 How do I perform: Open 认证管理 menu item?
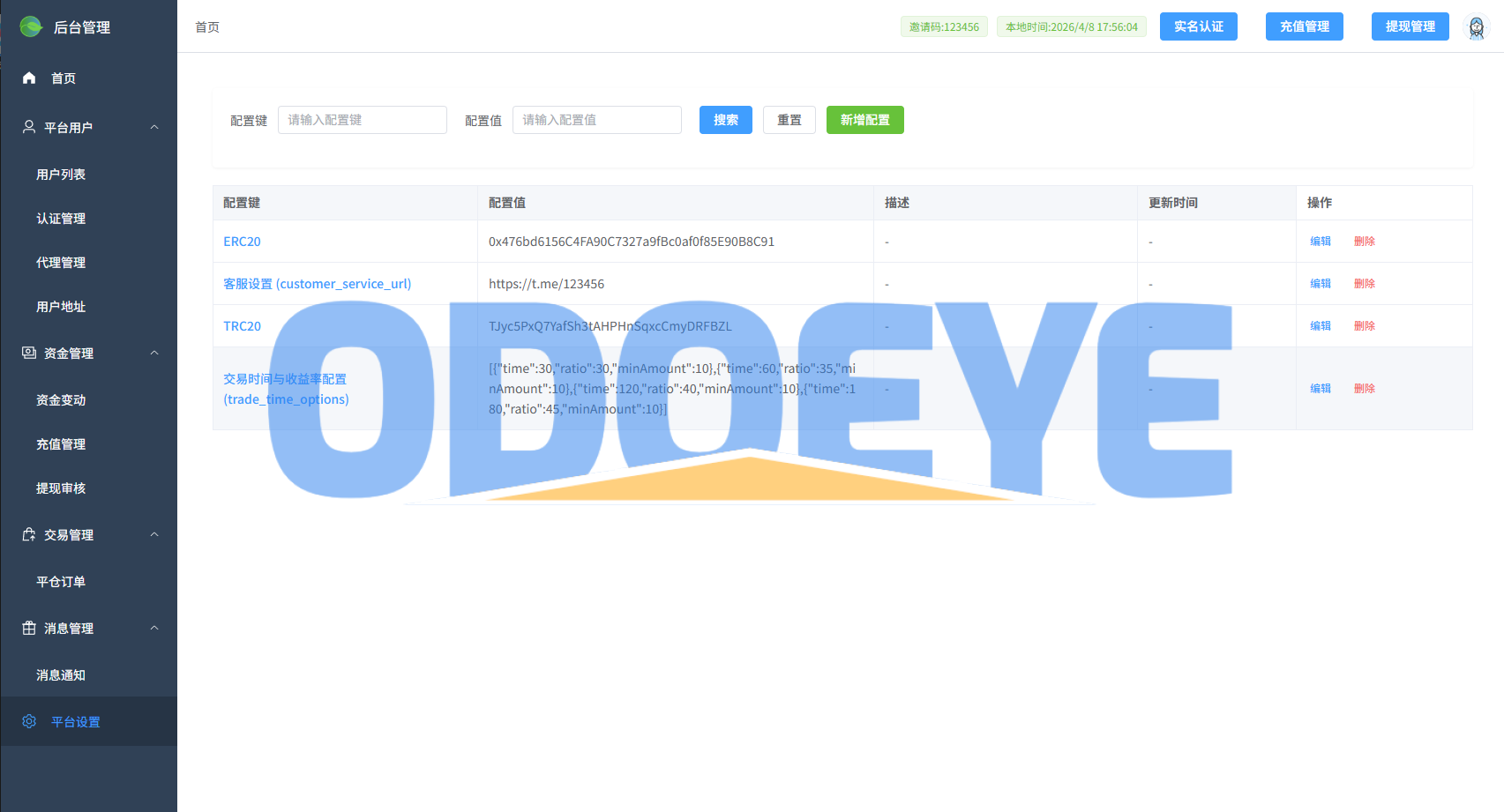88,219
